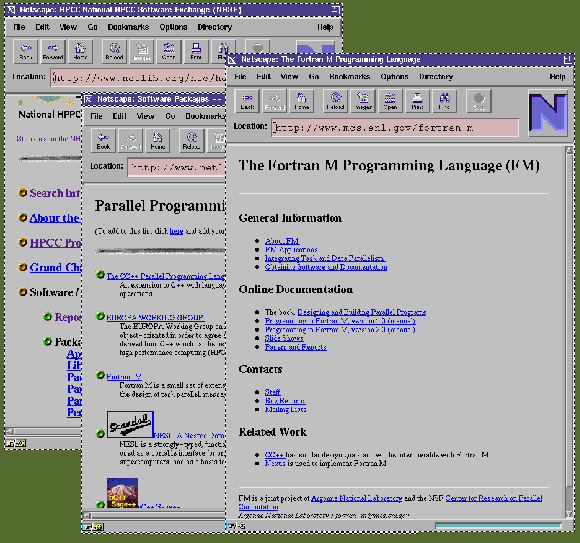Click Reload in the NHSE window toolbar
The height and width of the screenshot is (543, 580).
[114, 51]
